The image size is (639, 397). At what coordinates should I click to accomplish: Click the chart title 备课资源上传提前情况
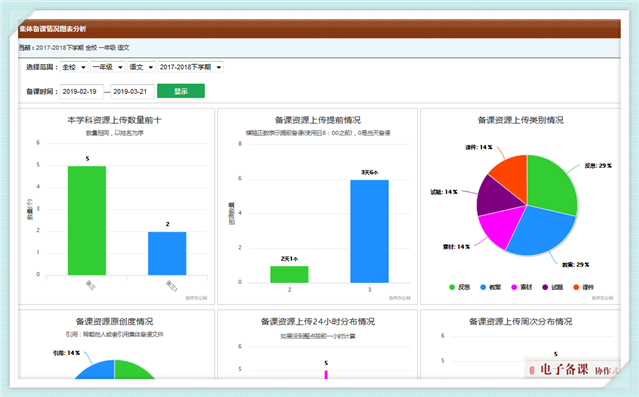(318, 120)
